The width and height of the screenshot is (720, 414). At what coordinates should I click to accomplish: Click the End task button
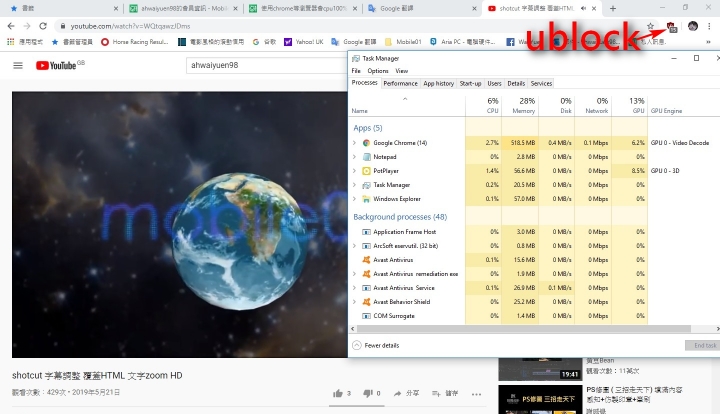tap(703, 345)
